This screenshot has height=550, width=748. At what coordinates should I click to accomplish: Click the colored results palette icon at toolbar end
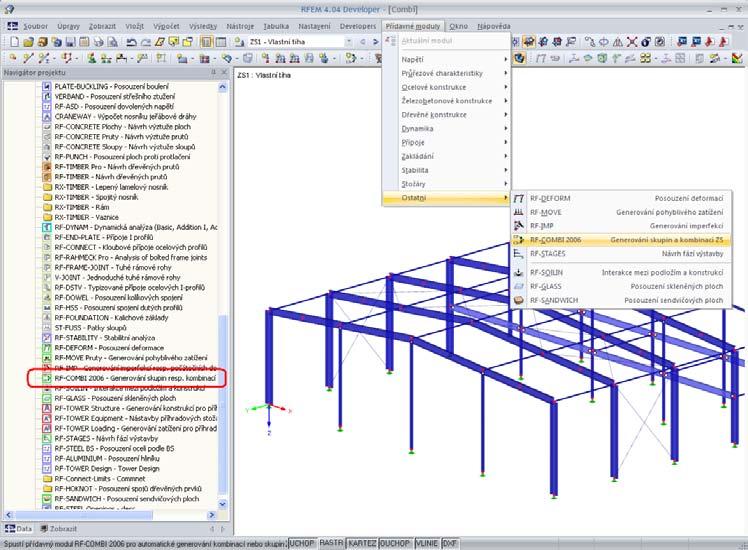point(738,58)
